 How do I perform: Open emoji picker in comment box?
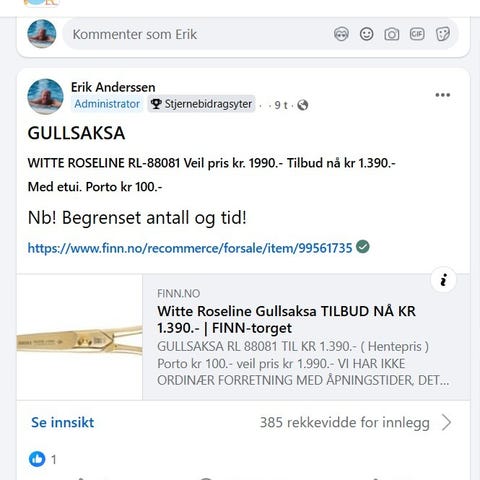tap(366, 34)
